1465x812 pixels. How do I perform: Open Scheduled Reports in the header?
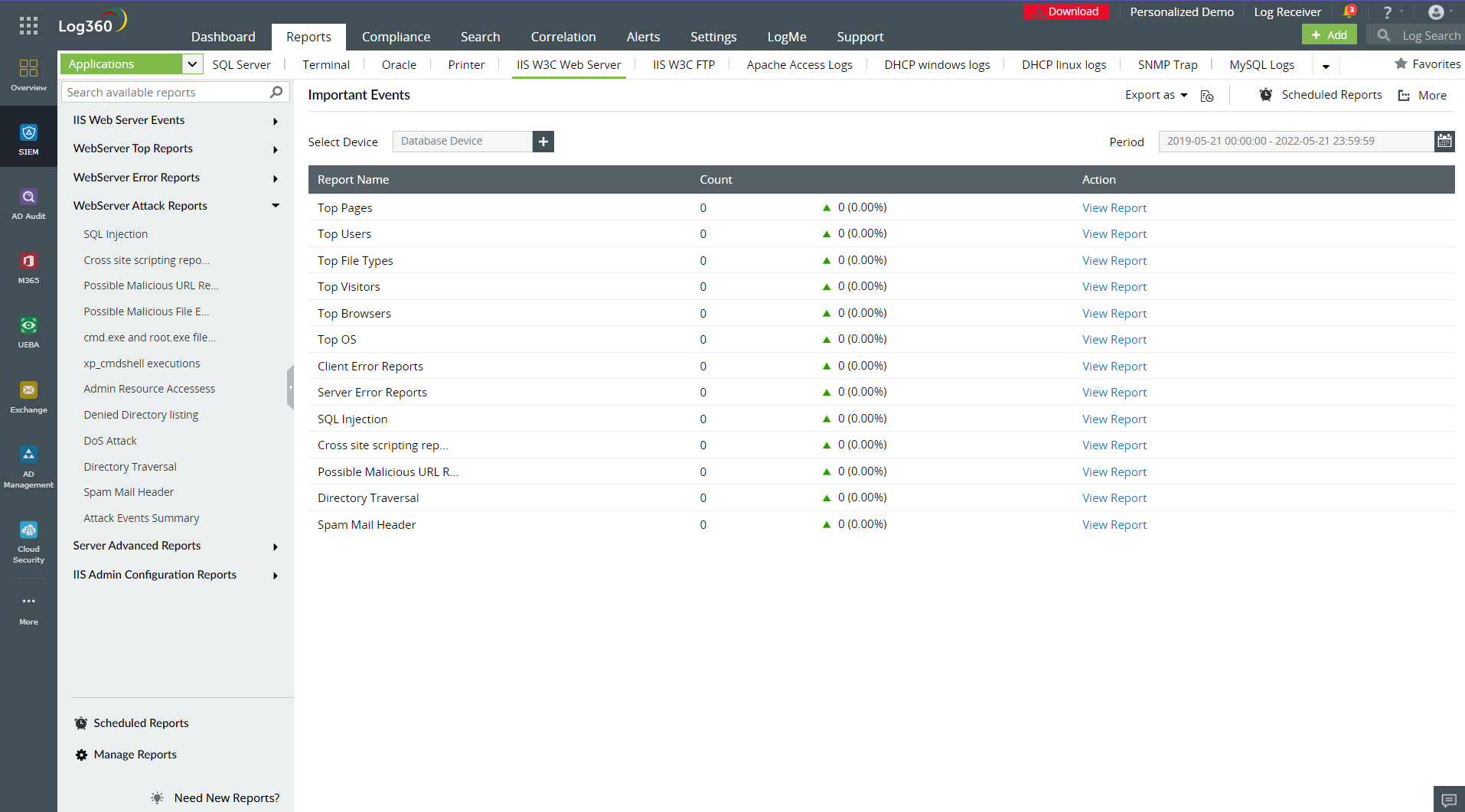click(x=1320, y=95)
